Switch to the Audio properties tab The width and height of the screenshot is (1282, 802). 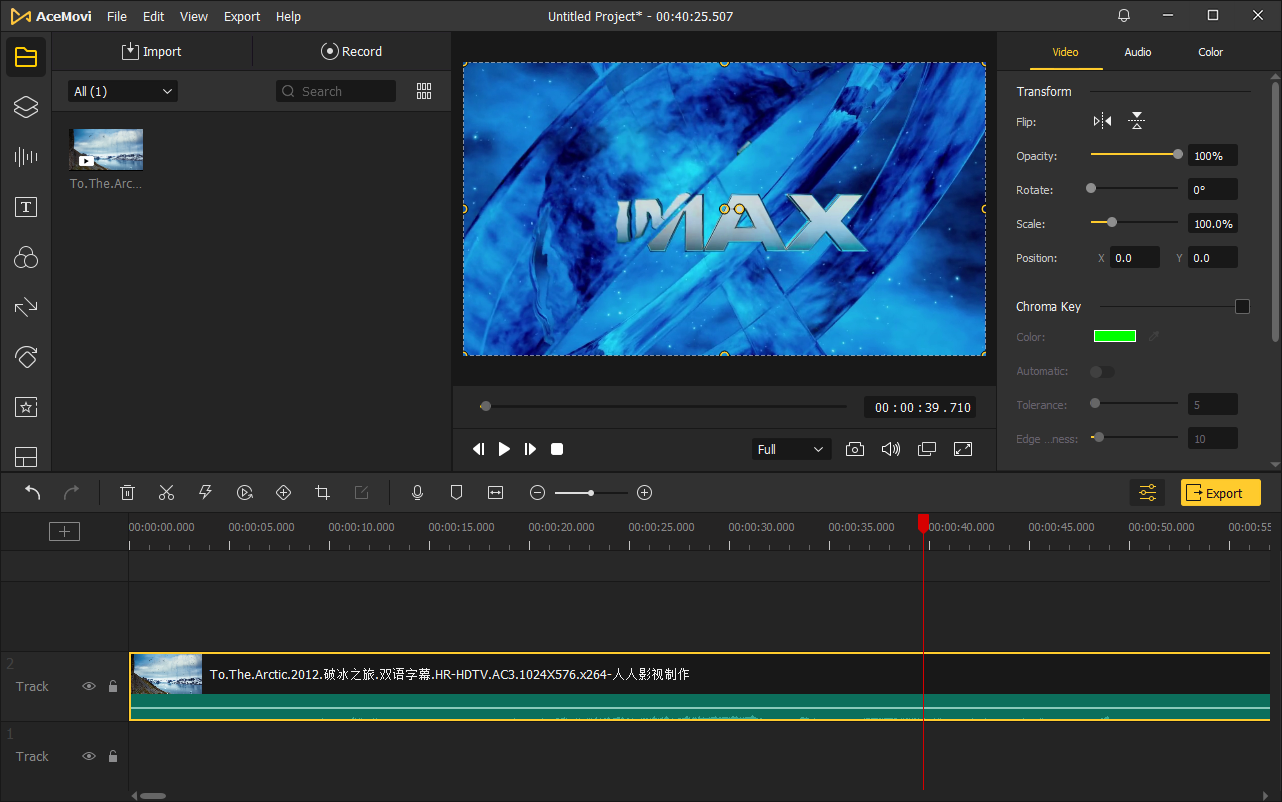[1138, 52]
